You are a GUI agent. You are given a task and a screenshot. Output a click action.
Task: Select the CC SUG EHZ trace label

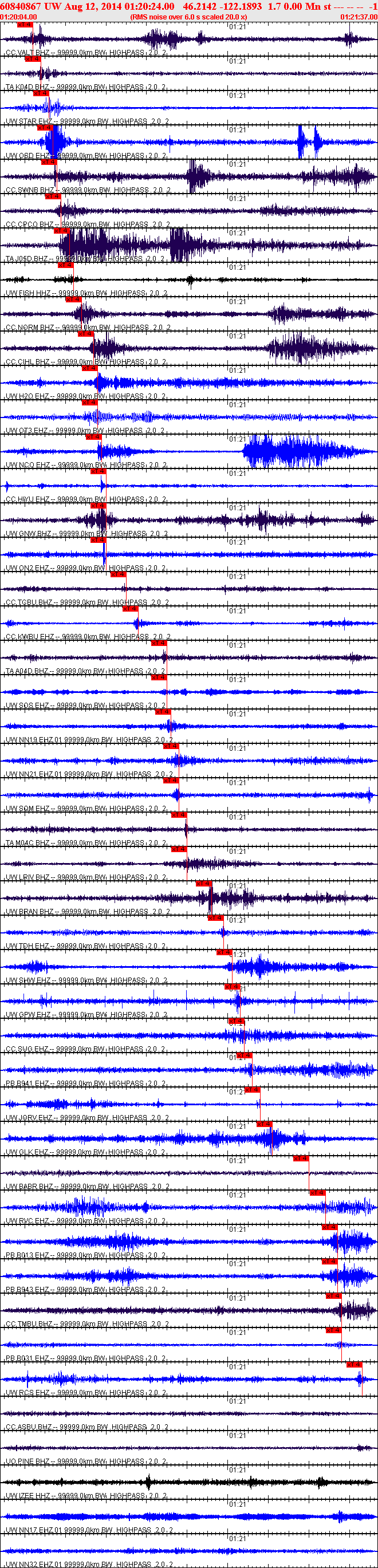[86, 1050]
